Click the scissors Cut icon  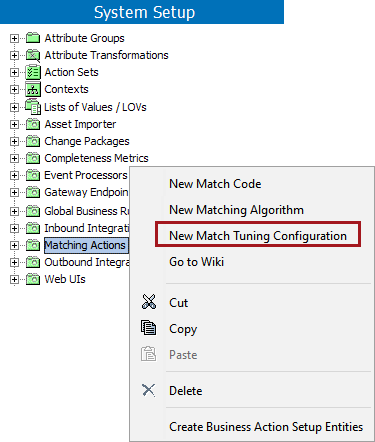pyautogui.click(x=149, y=302)
